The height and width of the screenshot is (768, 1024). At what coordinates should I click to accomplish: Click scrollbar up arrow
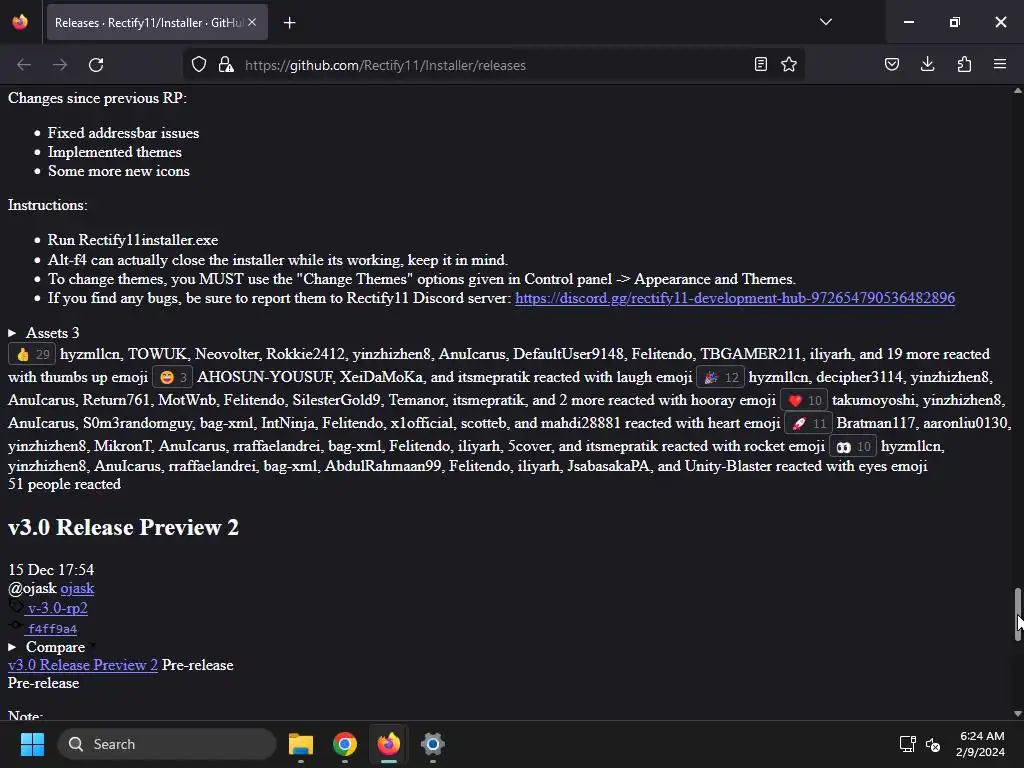[1017, 91]
